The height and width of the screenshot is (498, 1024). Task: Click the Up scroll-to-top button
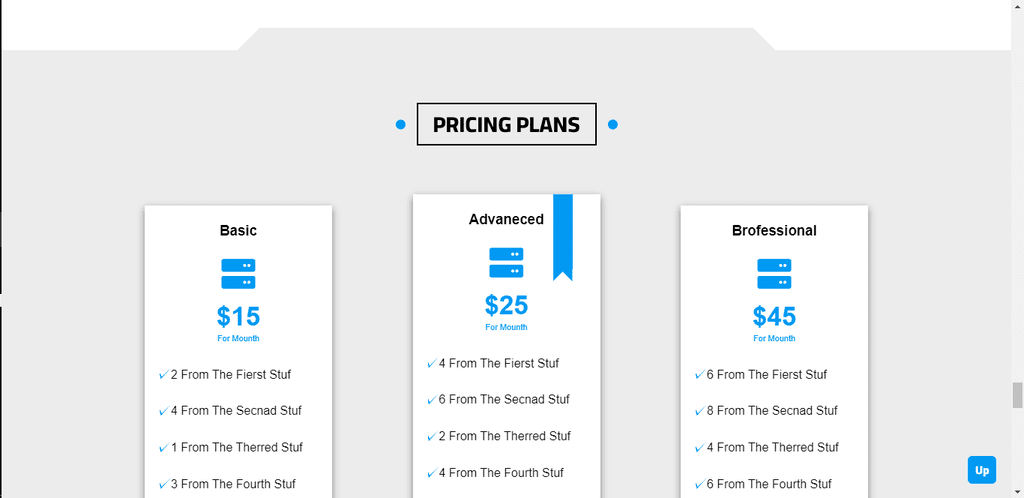click(x=982, y=470)
